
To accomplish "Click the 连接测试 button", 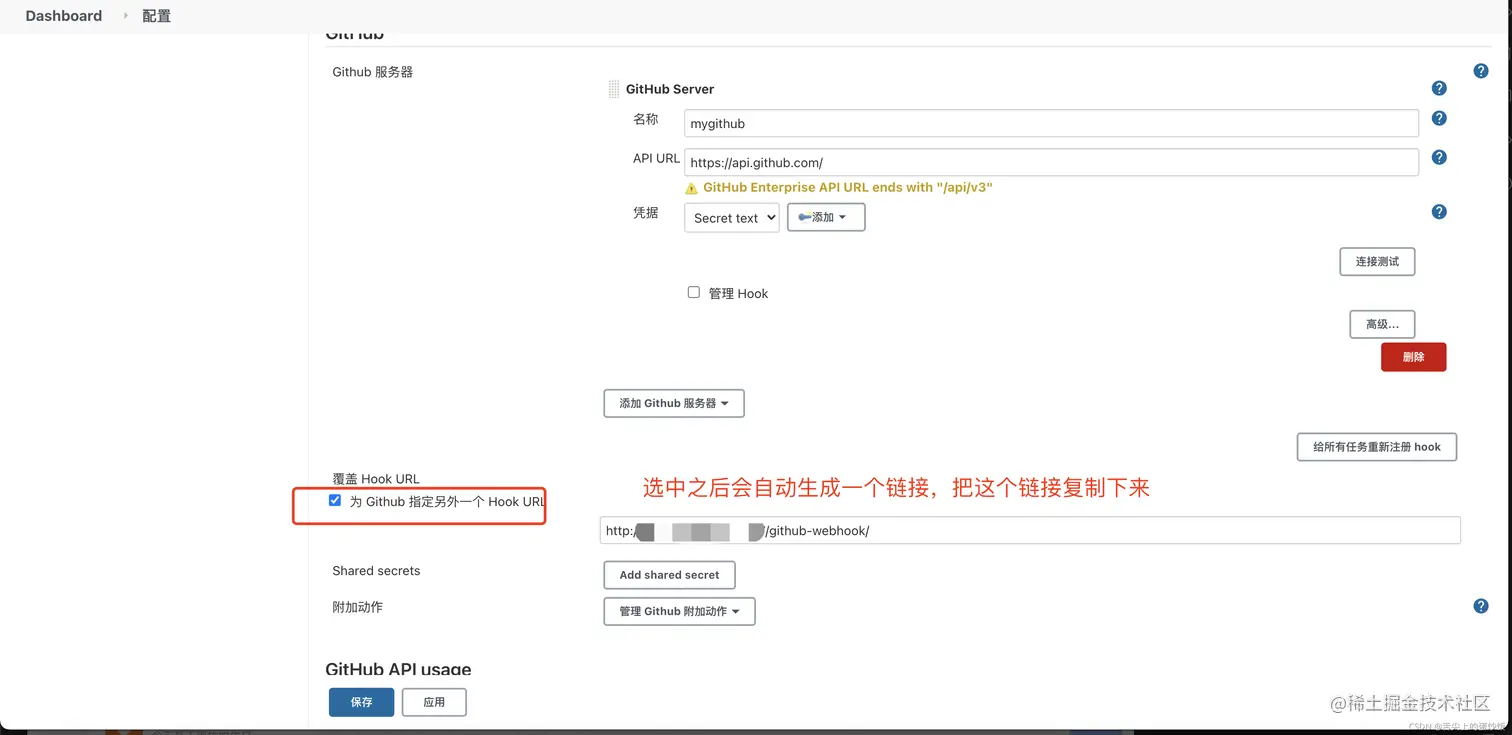I will 1377,261.
